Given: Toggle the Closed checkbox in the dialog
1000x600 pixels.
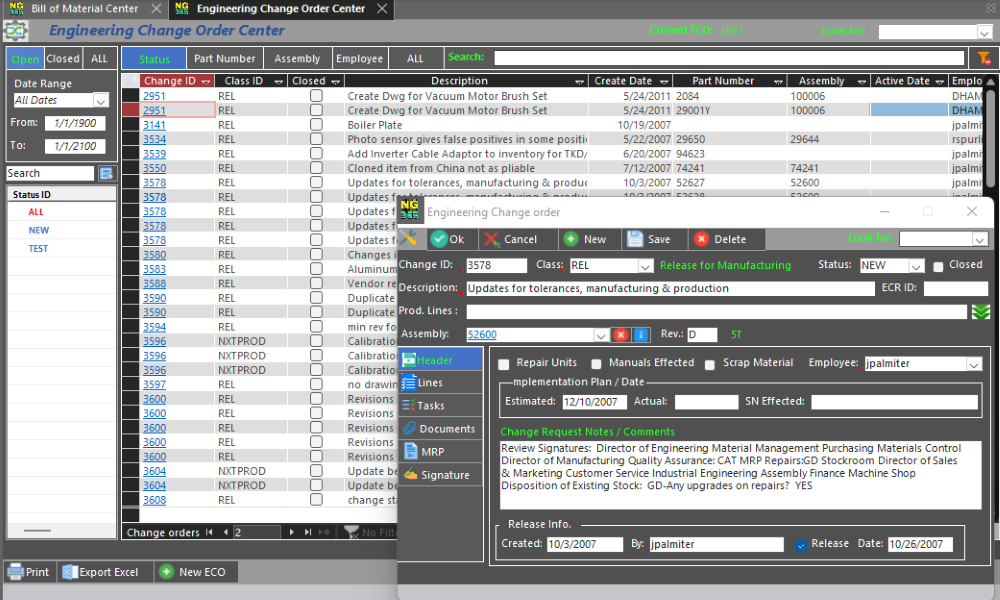Looking at the screenshot, I should click(938, 266).
